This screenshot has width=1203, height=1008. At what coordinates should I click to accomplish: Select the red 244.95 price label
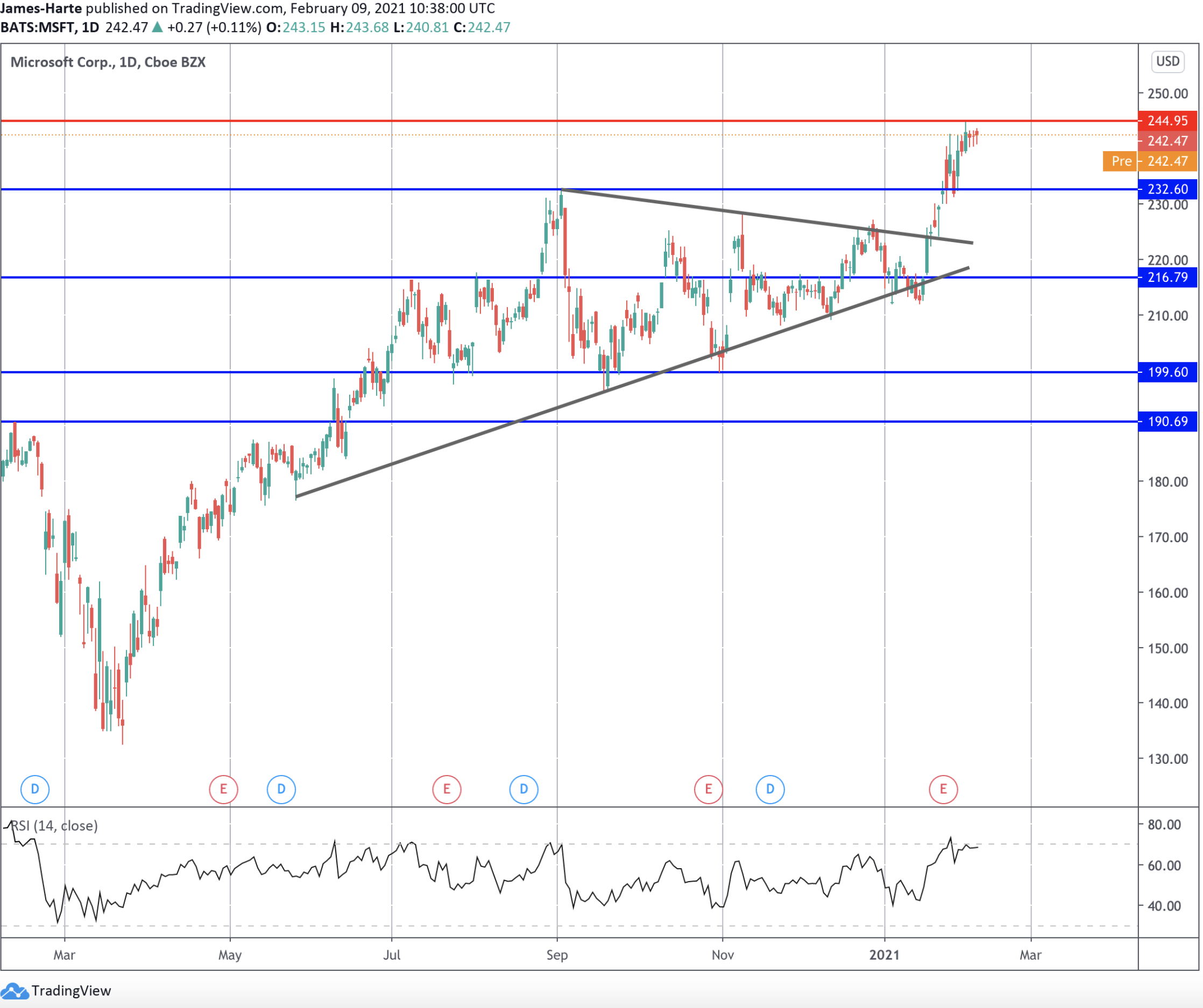(x=1167, y=121)
